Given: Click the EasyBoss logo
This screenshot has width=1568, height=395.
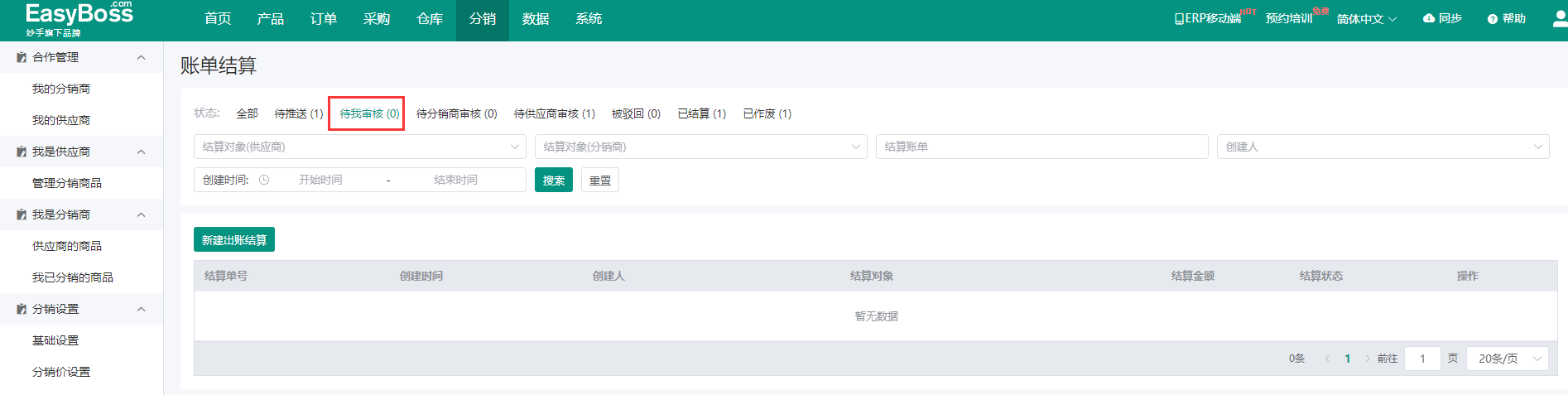Looking at the screenshot, I should (x=79, y=19).
